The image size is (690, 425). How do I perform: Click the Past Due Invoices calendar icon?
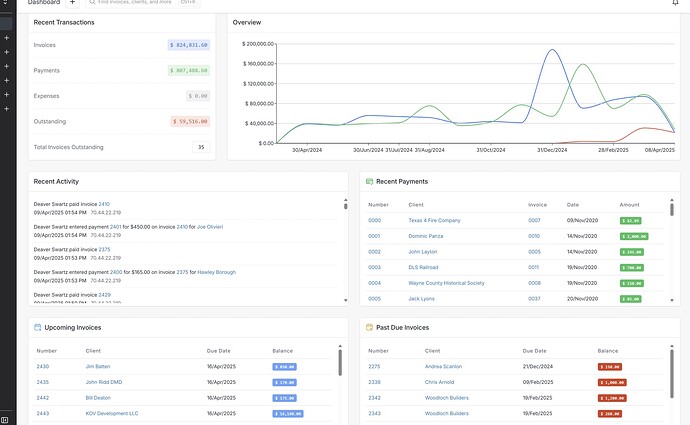tap(369, 327)
